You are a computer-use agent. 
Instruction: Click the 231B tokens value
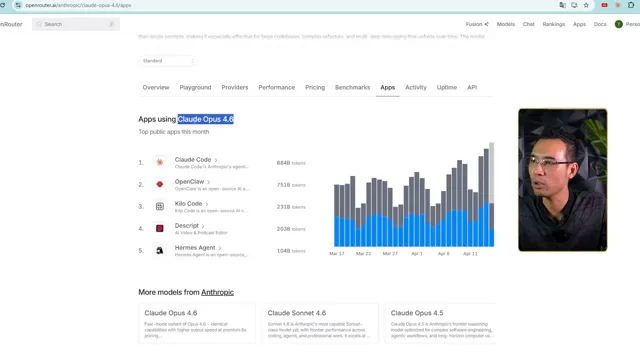(x=291, y=207)
